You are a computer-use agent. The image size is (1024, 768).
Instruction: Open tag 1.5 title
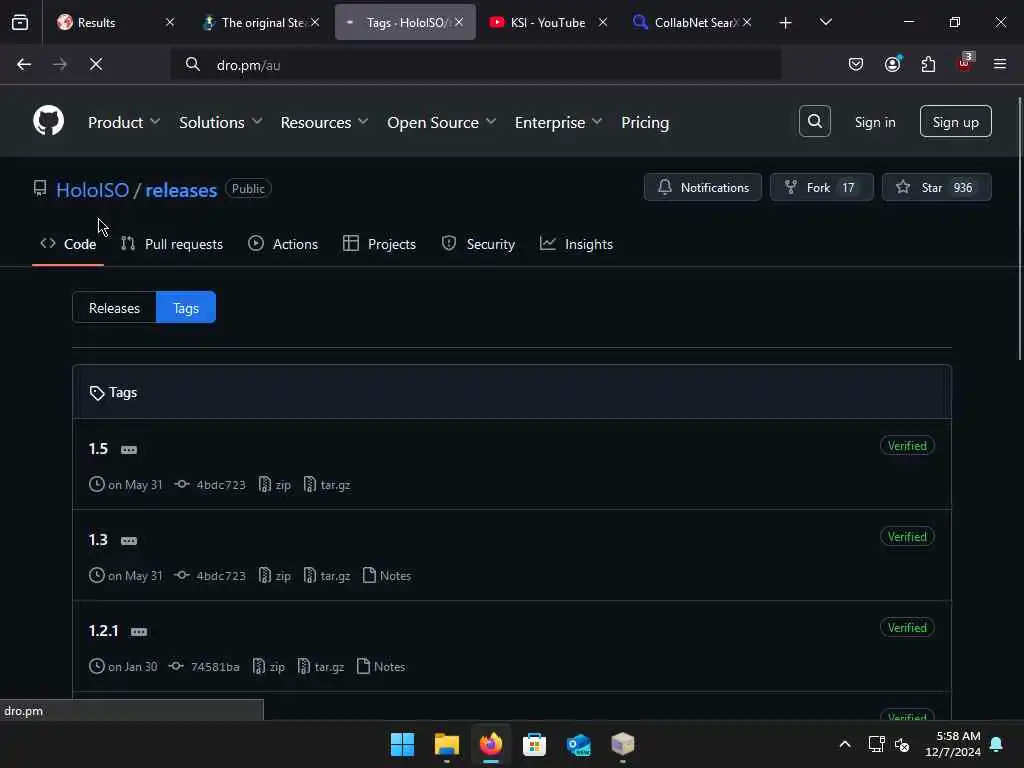point(98,449)
